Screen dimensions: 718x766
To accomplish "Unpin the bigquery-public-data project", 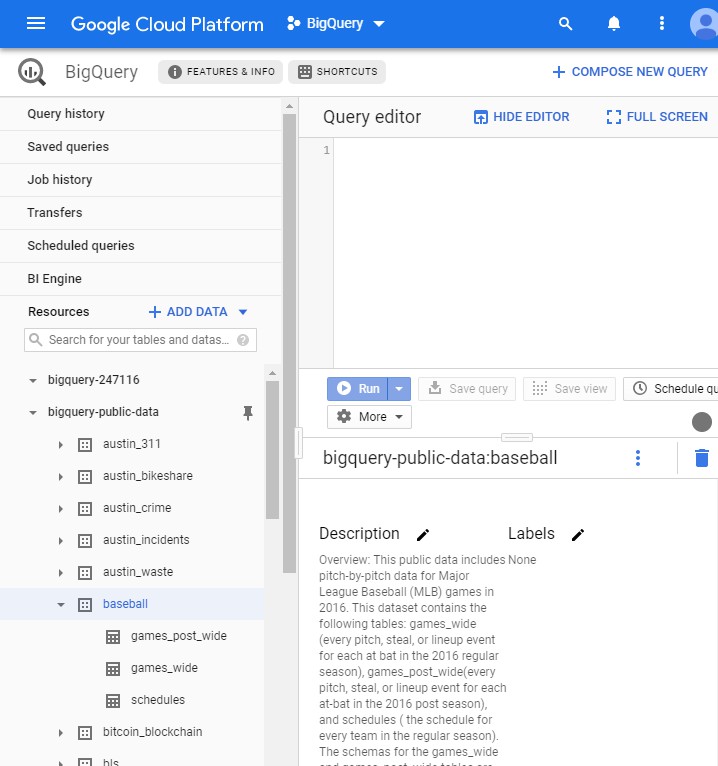I will pyautogui.click(x=248, y=412).
